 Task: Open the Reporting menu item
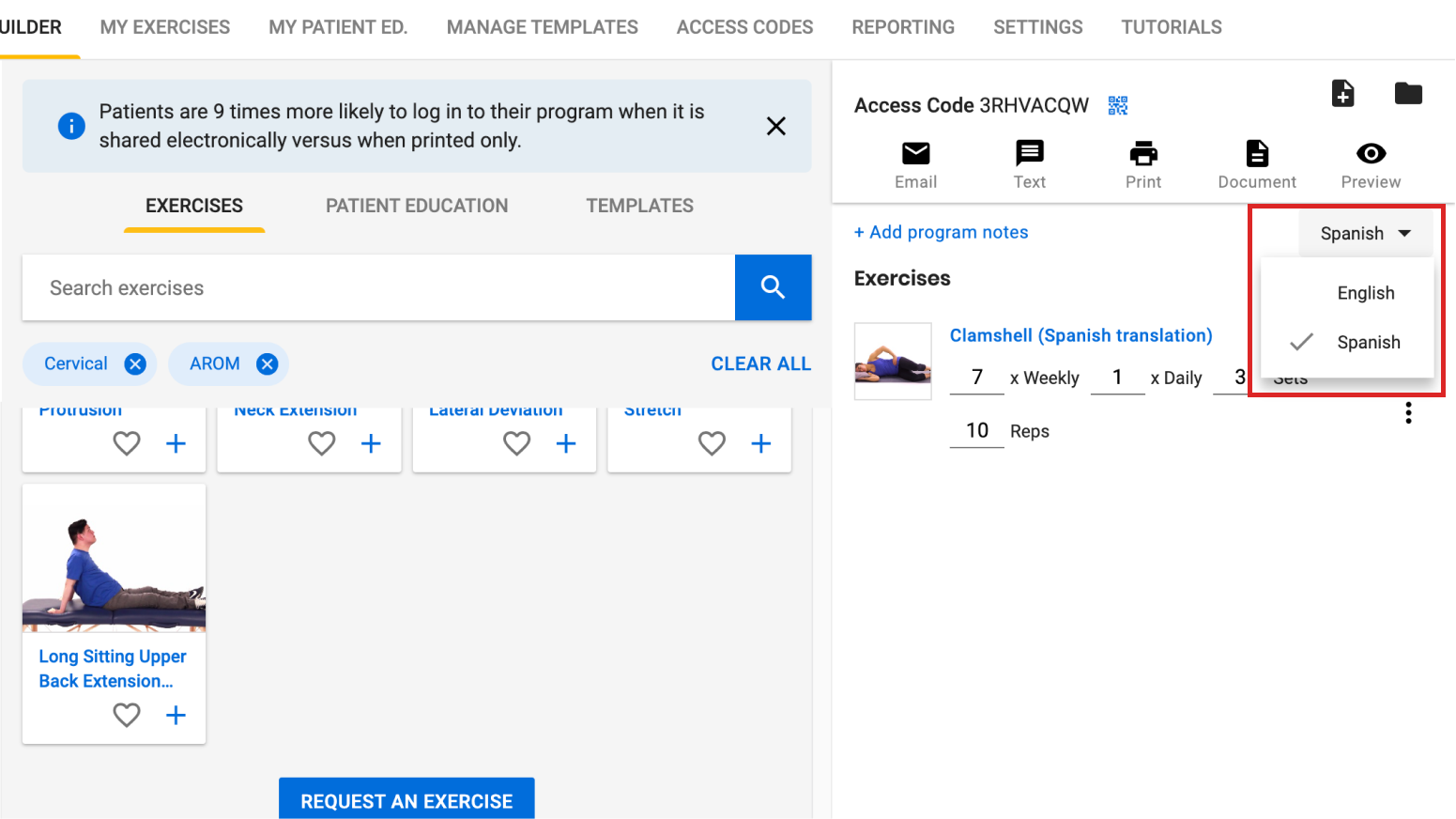tap(902, 27)
